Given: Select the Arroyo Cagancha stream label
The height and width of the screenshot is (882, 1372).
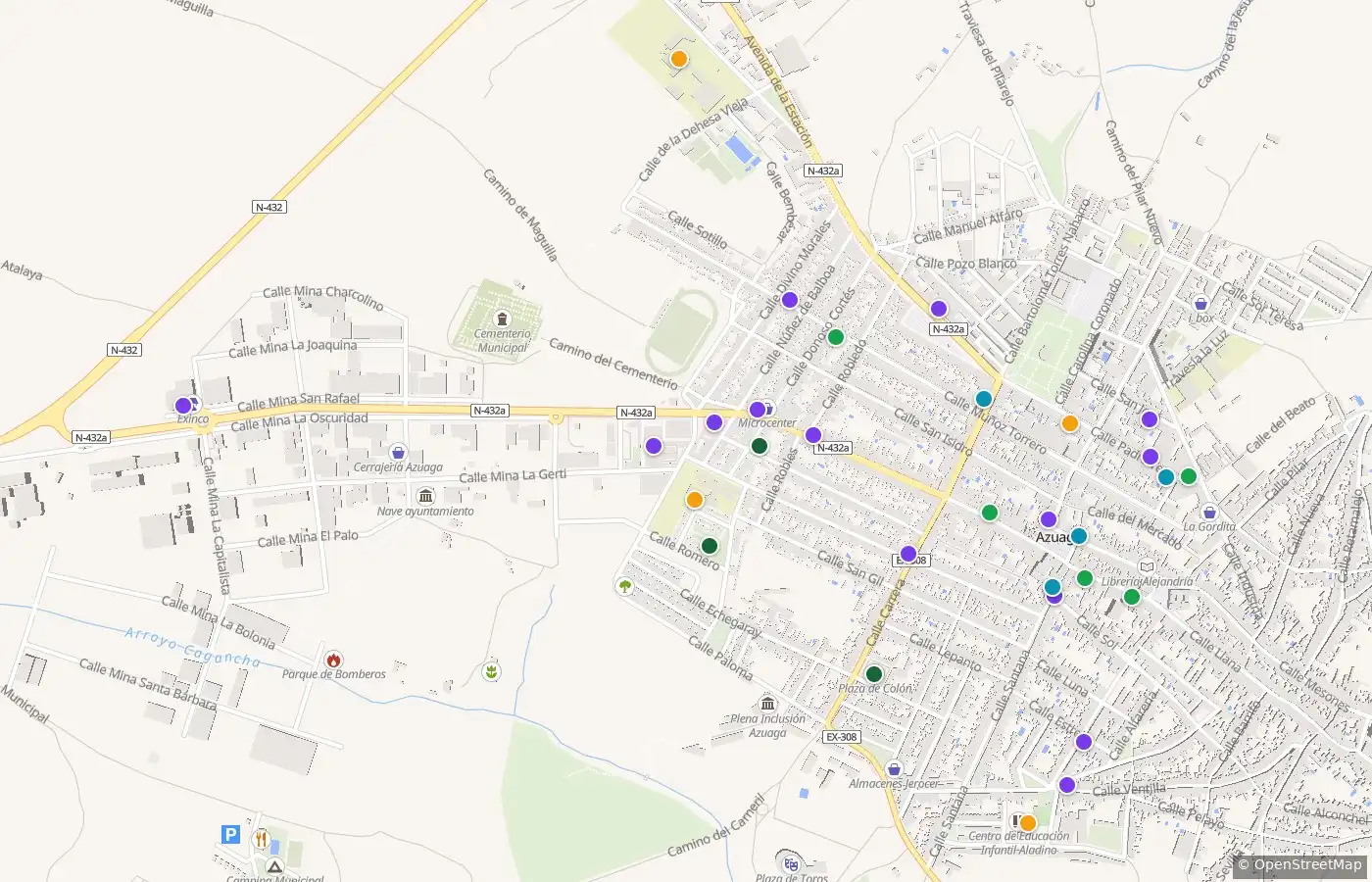Looking at the screenshot, I should 193,647.
